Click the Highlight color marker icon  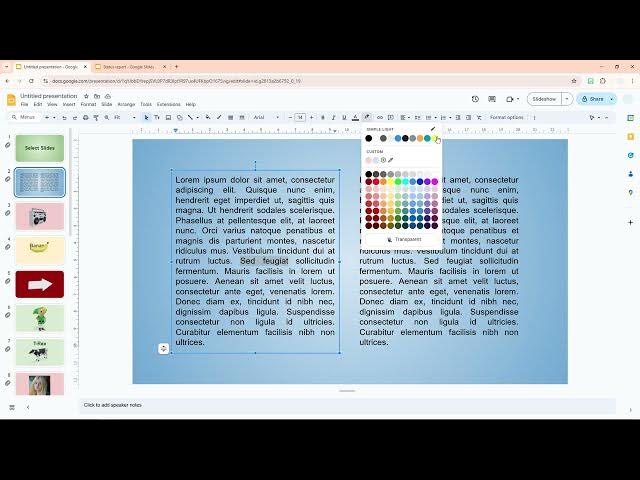[x=367, y=118]
